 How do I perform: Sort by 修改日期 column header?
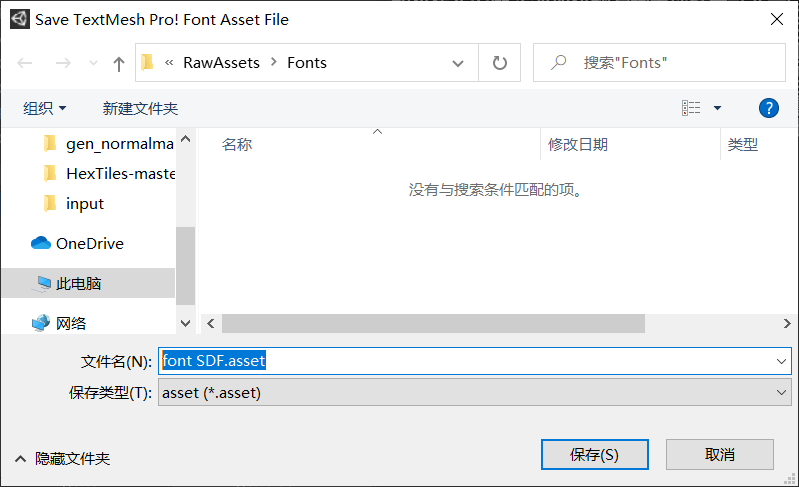[578, 145]
